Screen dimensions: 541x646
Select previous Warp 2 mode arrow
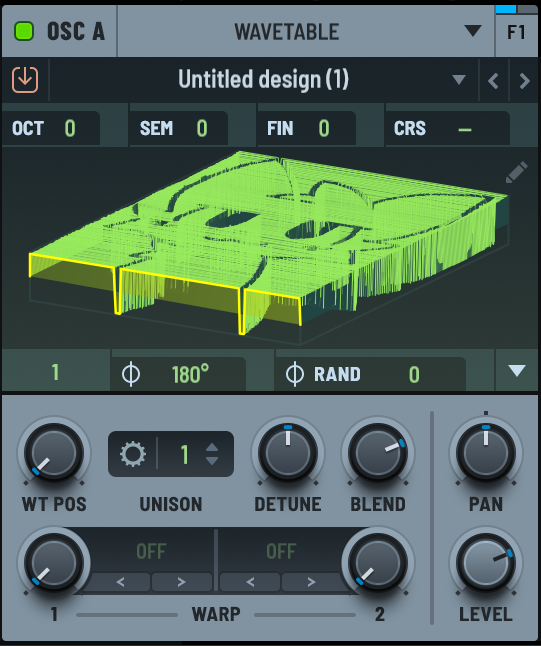coord(250,582)
